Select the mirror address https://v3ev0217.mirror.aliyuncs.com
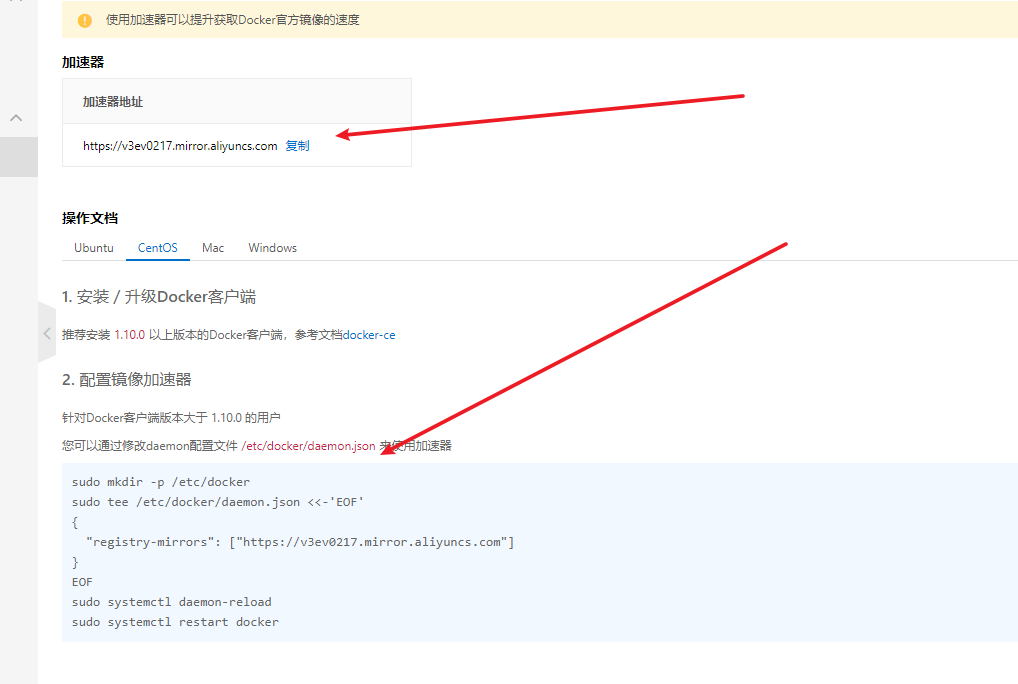The height and width of the screenshot is (684, 1018). point(178,145)
